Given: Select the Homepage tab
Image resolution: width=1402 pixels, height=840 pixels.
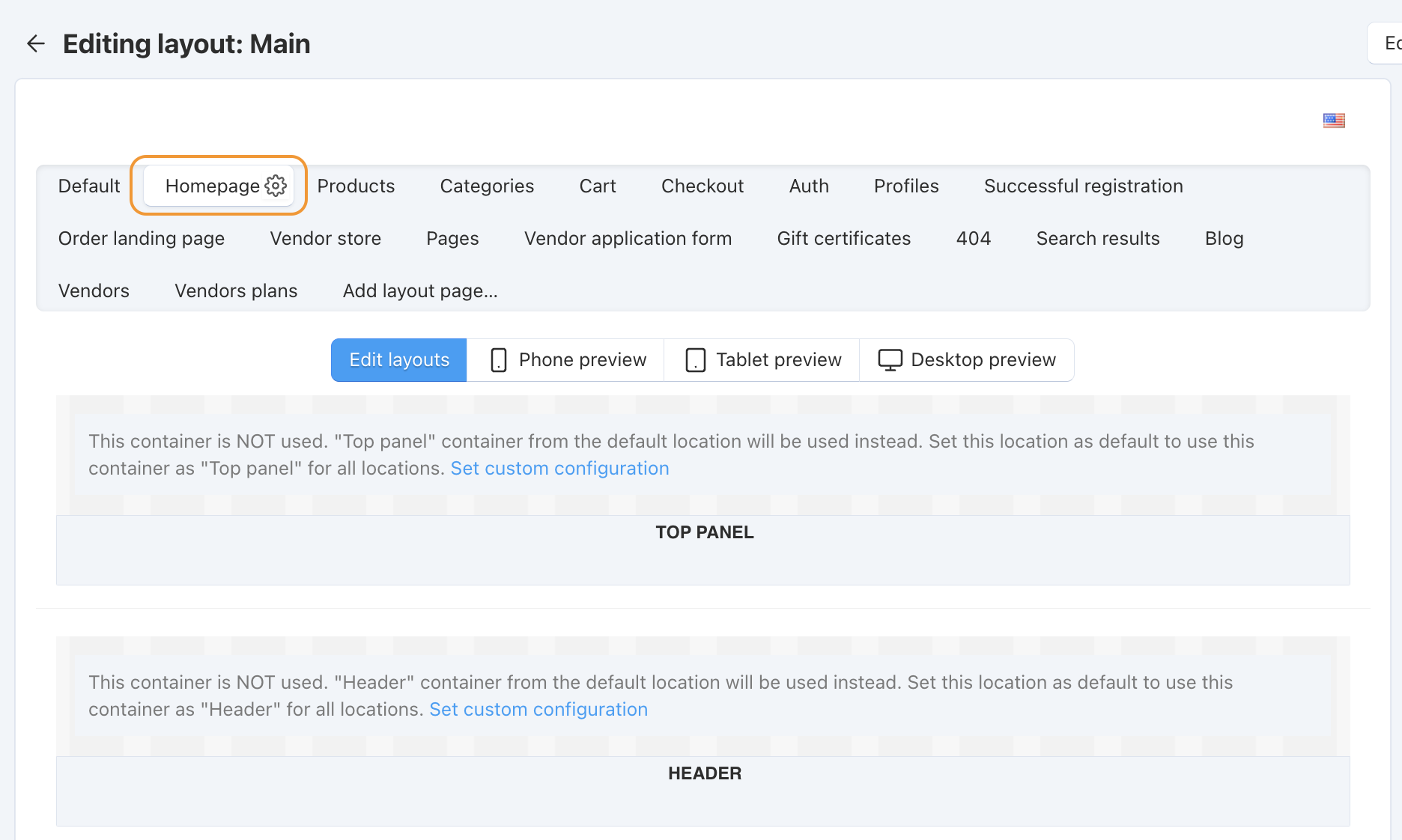Looking at the screenshot, I should (213, 186).
